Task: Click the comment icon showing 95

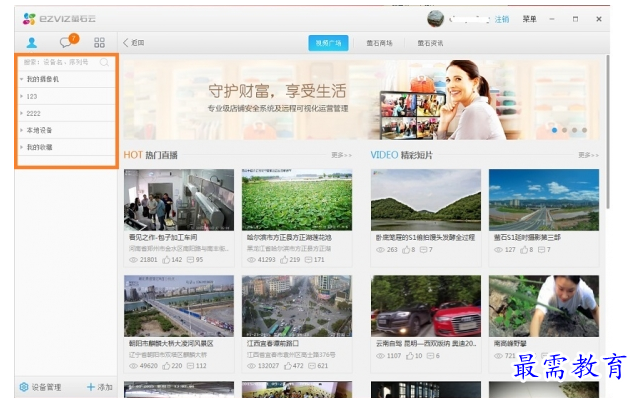Action: (190, 260)
